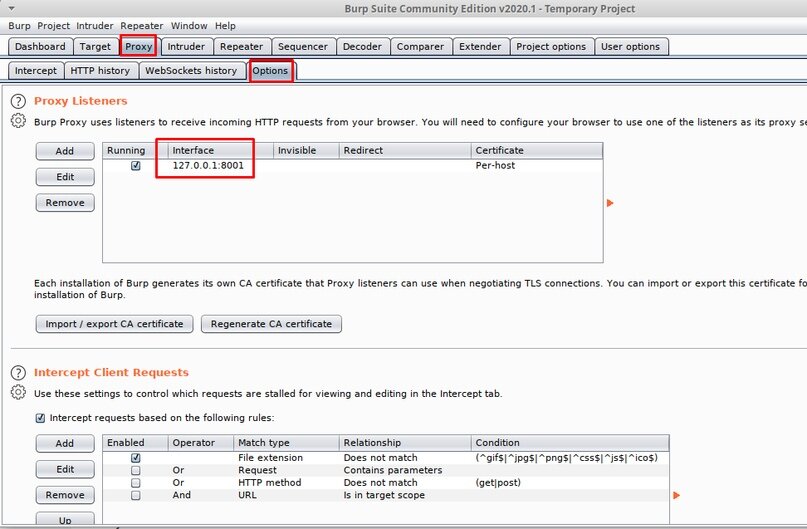Click Import / export CA certificate

pyautogui.click(x=114, y=324)
